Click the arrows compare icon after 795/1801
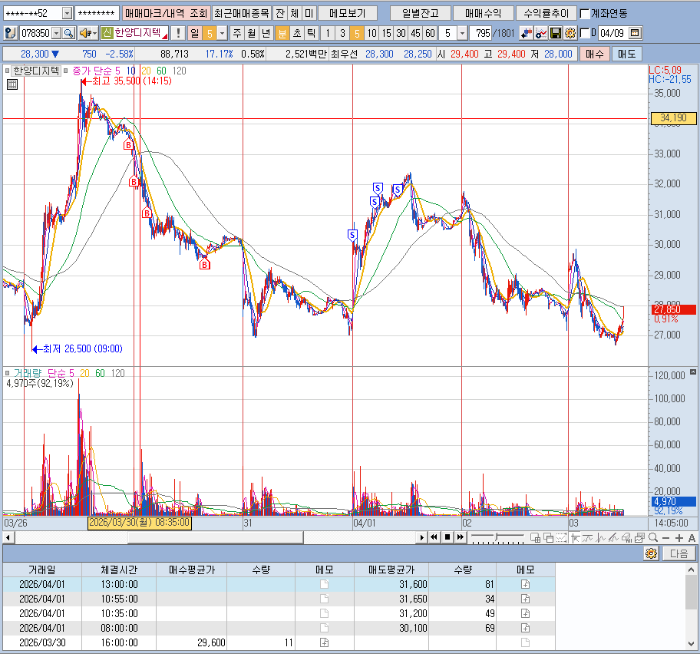Image resolution: width=700 pixels, height=654 pixels. click(x=526, y=33)
